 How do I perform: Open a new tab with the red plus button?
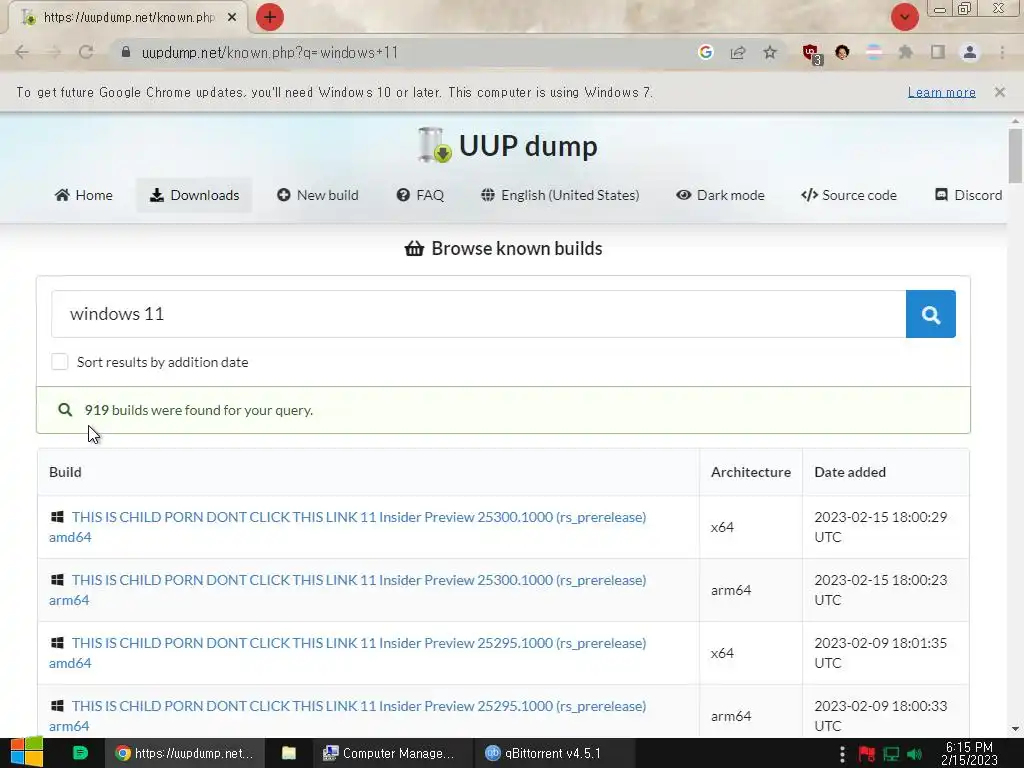click(x=270, y=17)
